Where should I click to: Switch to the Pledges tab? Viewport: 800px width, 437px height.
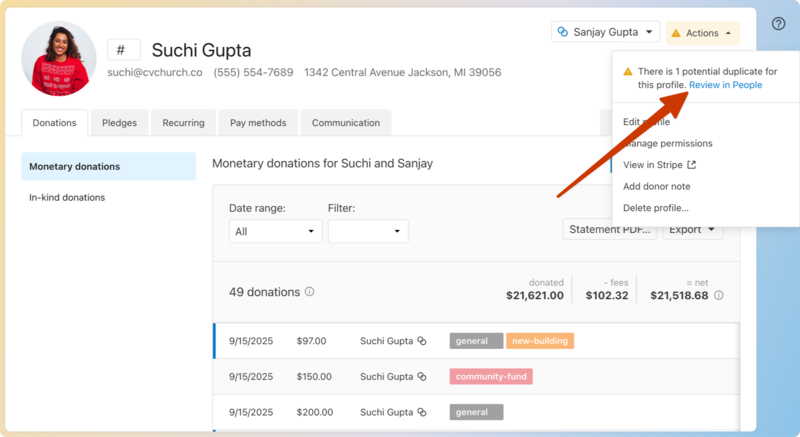120,123
